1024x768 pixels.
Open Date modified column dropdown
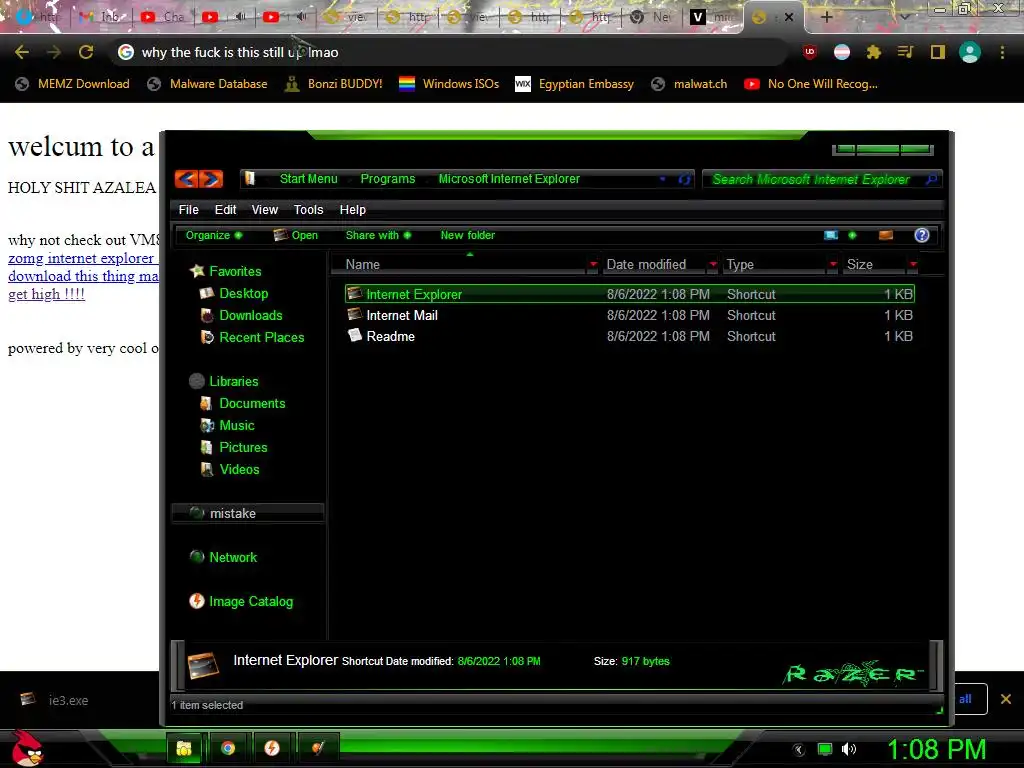pyautogui.click(x=713, y=264)
